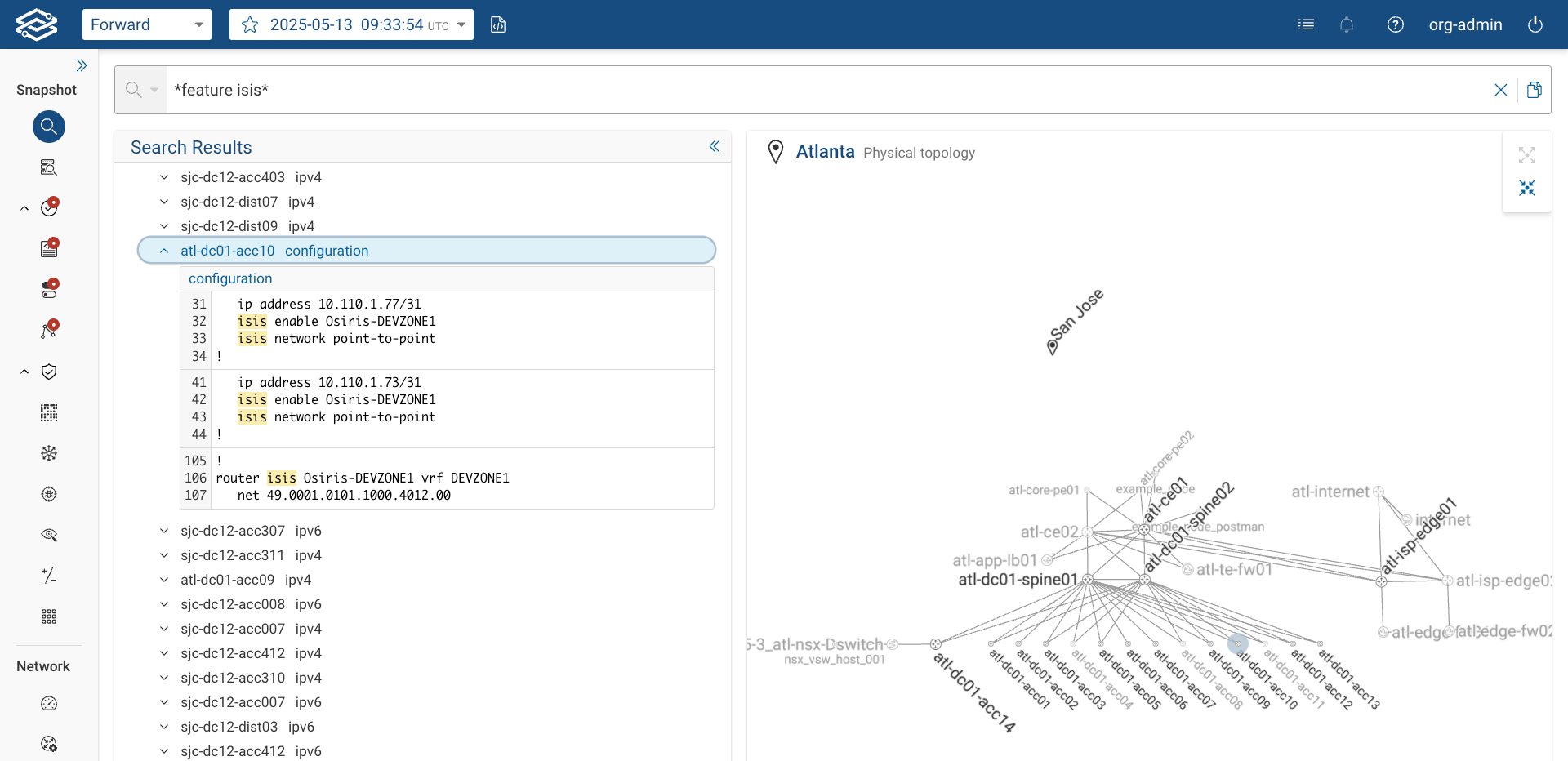
Task: Collapse the Search Results panel
Action: pos(715,146)
